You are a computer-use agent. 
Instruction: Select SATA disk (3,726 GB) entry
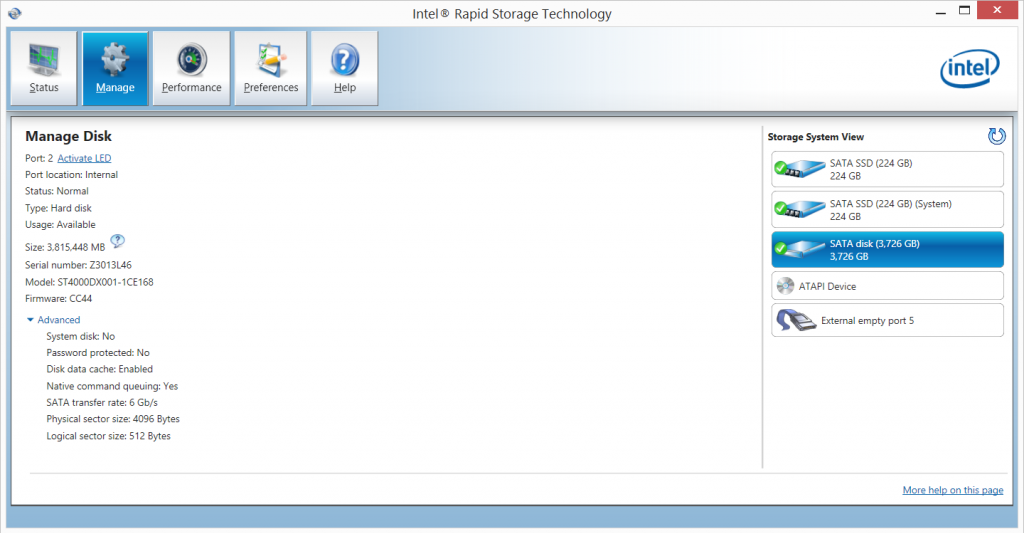(887, 250)
